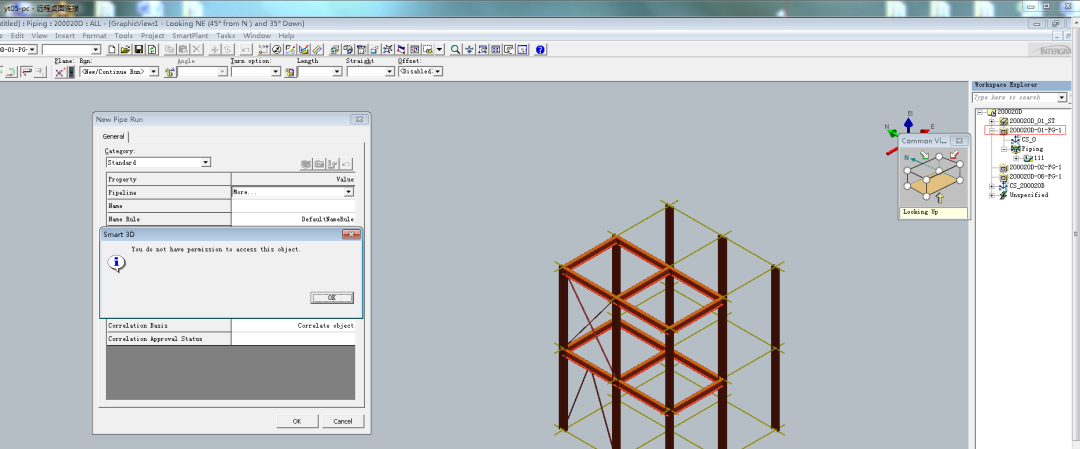This screenshot has height=449, width=1080.
Task: Click Cancel in the New Pipe Run dialog
Action: pyautogui.click(x=342, y=421)
